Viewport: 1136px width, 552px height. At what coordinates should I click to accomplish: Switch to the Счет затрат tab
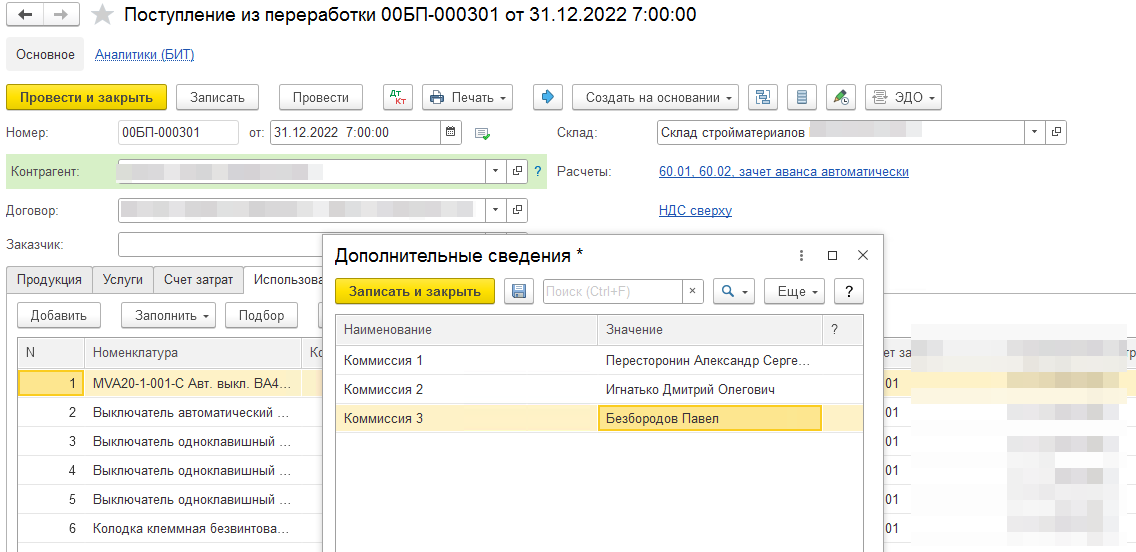[199, 280]
